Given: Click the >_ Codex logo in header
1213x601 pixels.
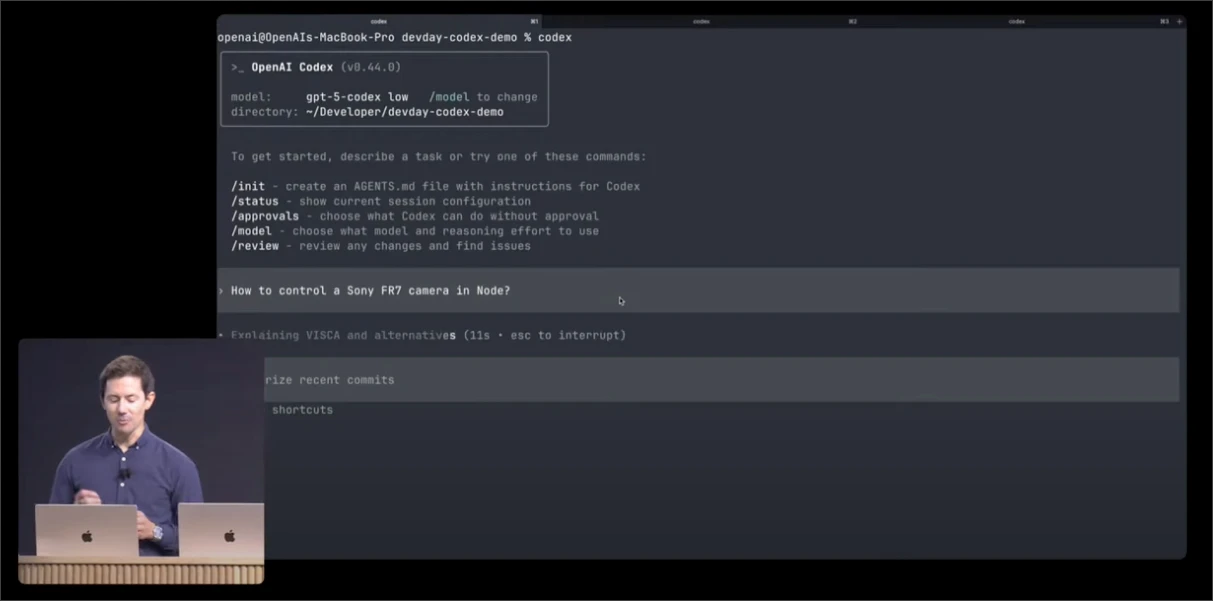Looking at the screenshot, I should point(238,68).
